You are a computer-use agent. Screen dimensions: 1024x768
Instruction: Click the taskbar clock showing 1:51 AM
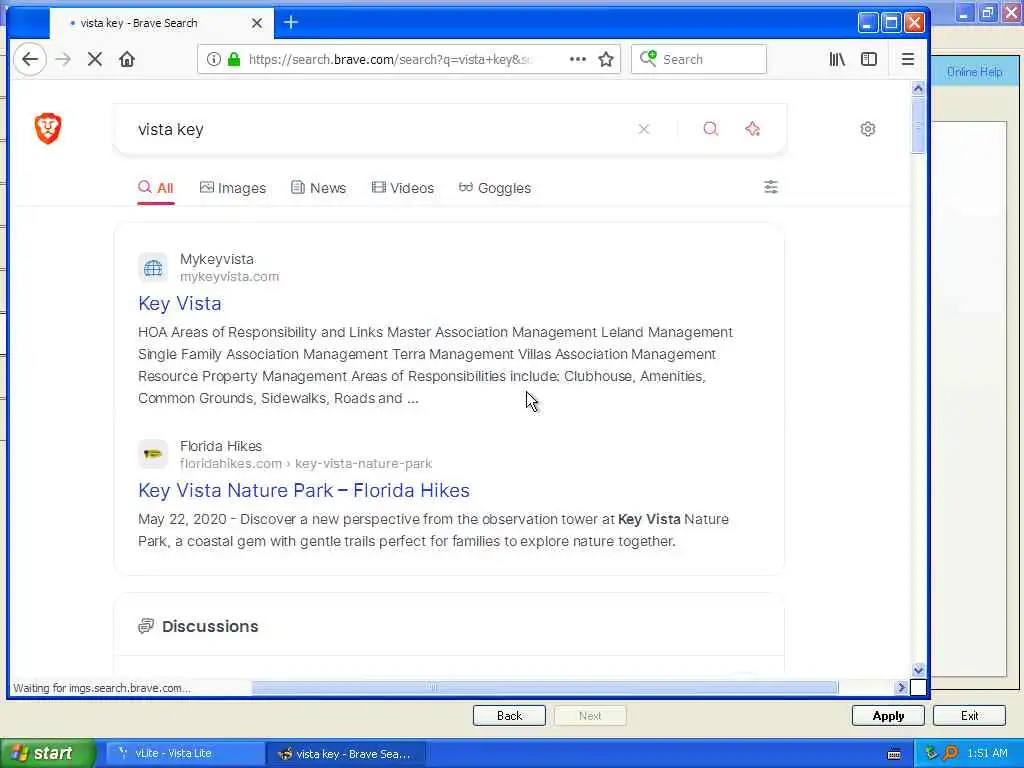[x=987, y=753]
